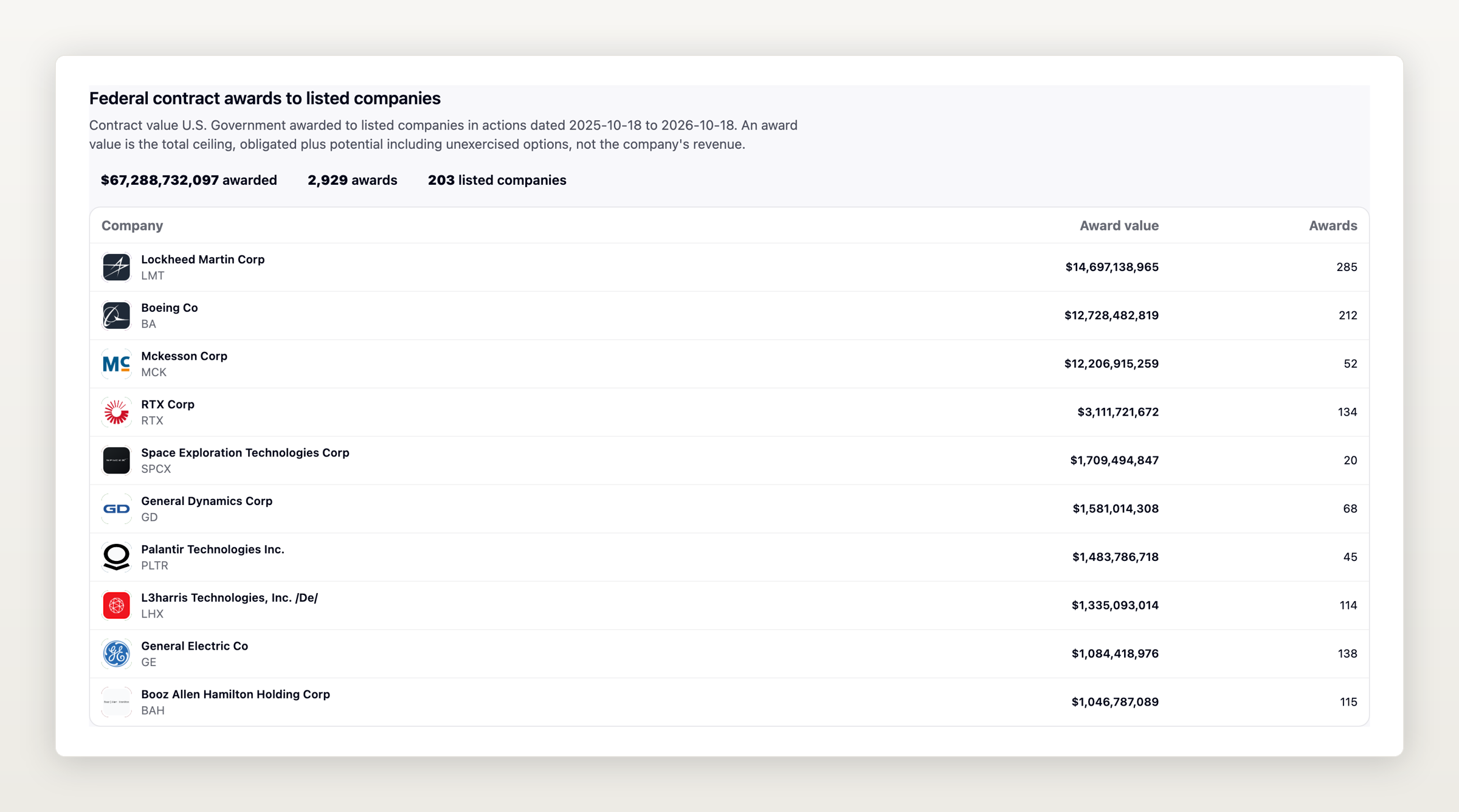Select the SPCX ticker symbol
Viewport: 1459px width, 812px height.
point(156,469)
